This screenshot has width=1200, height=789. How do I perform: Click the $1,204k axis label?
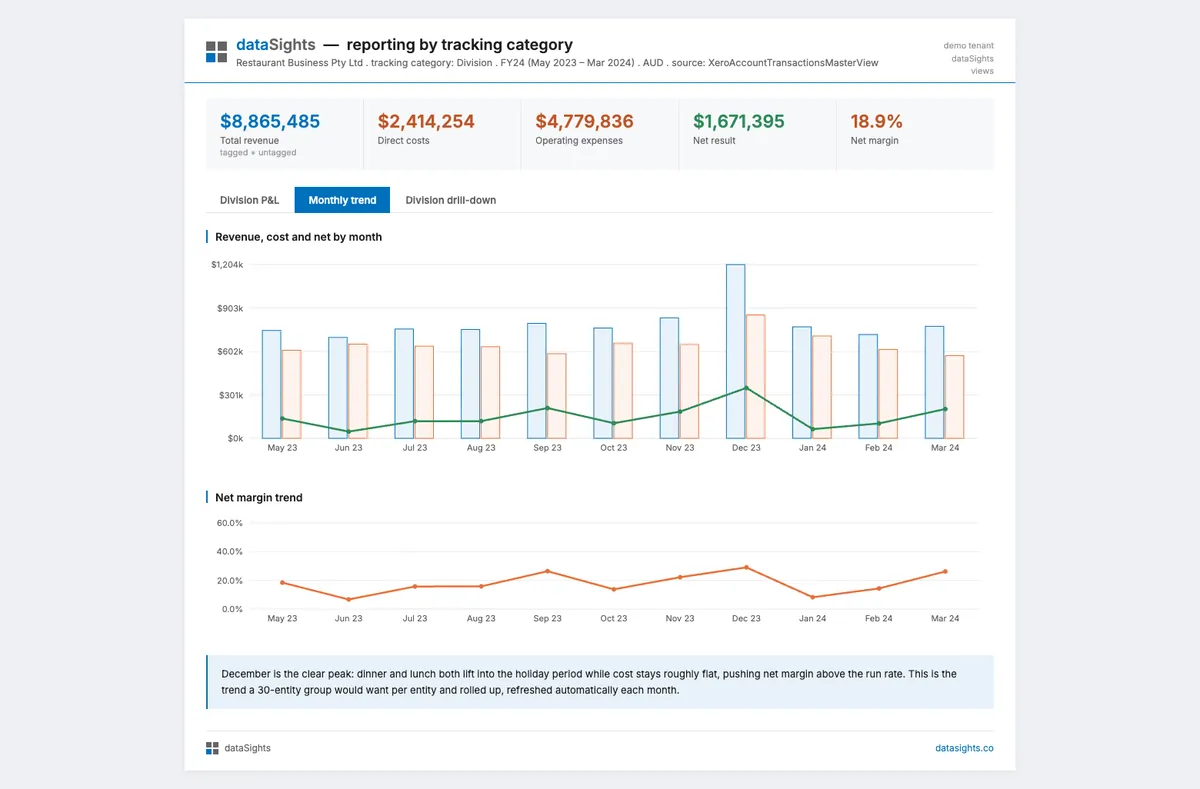click(x=227, y=264)
